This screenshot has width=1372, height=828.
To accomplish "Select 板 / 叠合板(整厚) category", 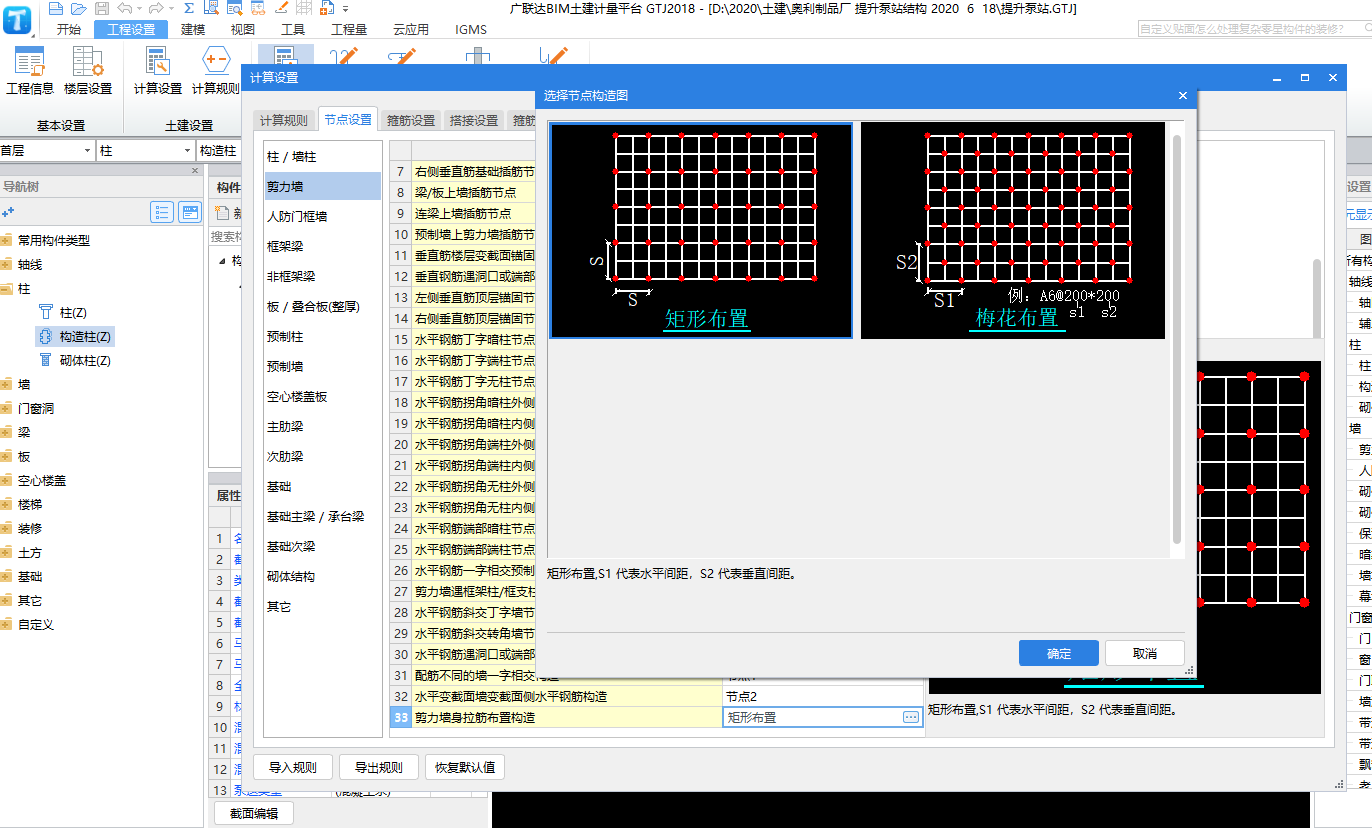I will pos(322,306).
